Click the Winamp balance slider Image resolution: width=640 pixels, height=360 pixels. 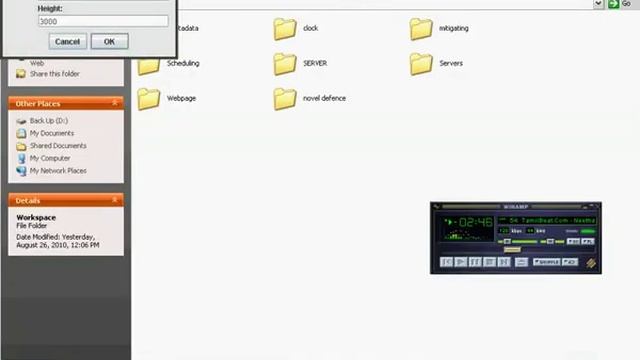click(553, 242)
